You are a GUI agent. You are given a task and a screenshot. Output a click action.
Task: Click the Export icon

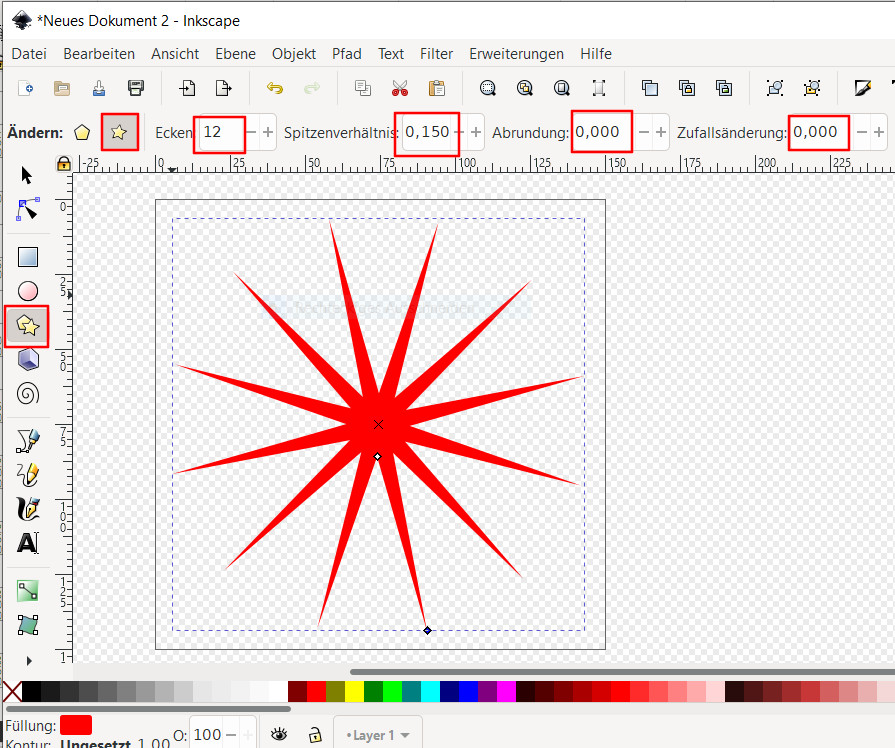pos(224,88)
